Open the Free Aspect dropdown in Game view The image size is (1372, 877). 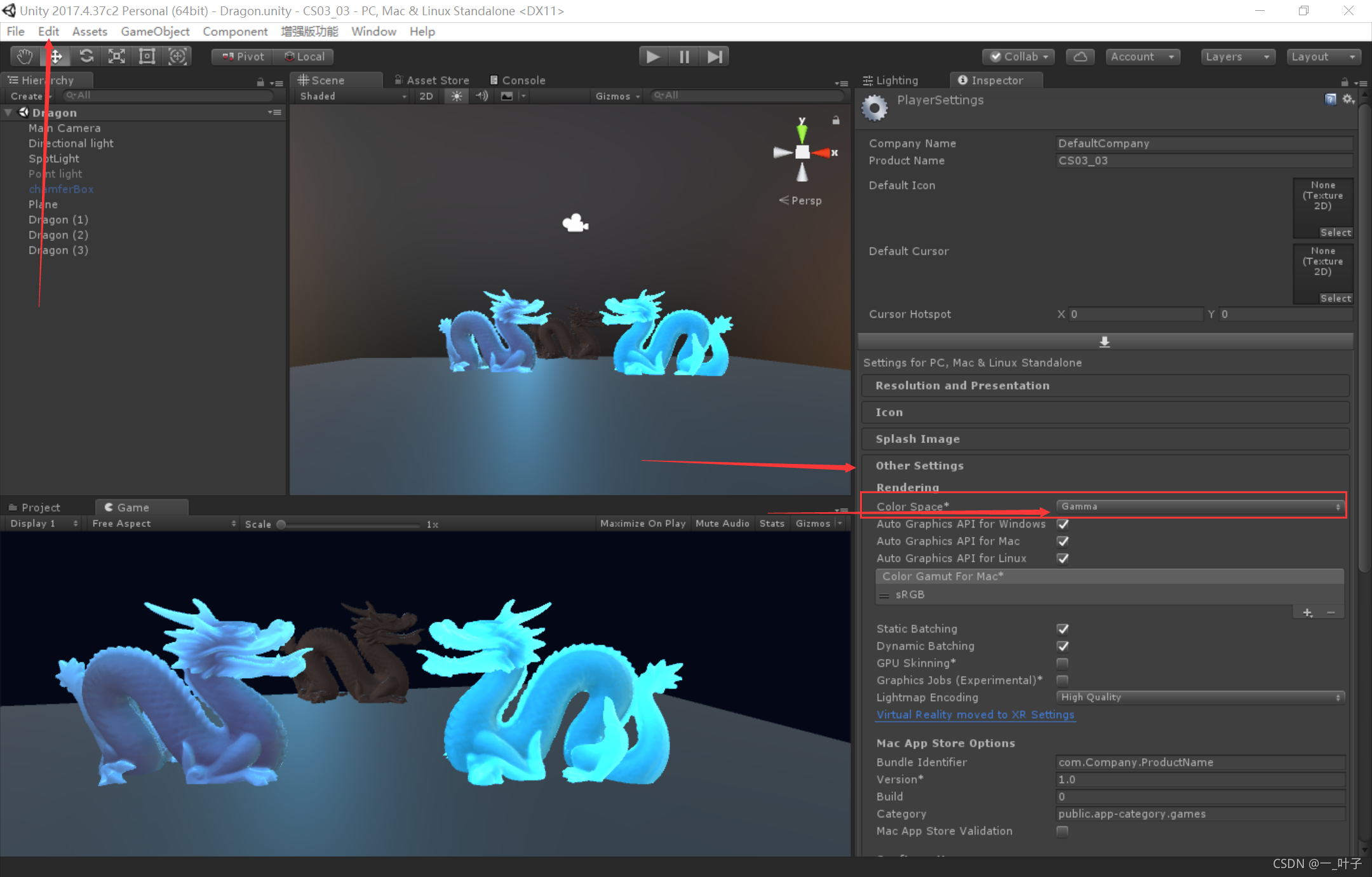162,523
